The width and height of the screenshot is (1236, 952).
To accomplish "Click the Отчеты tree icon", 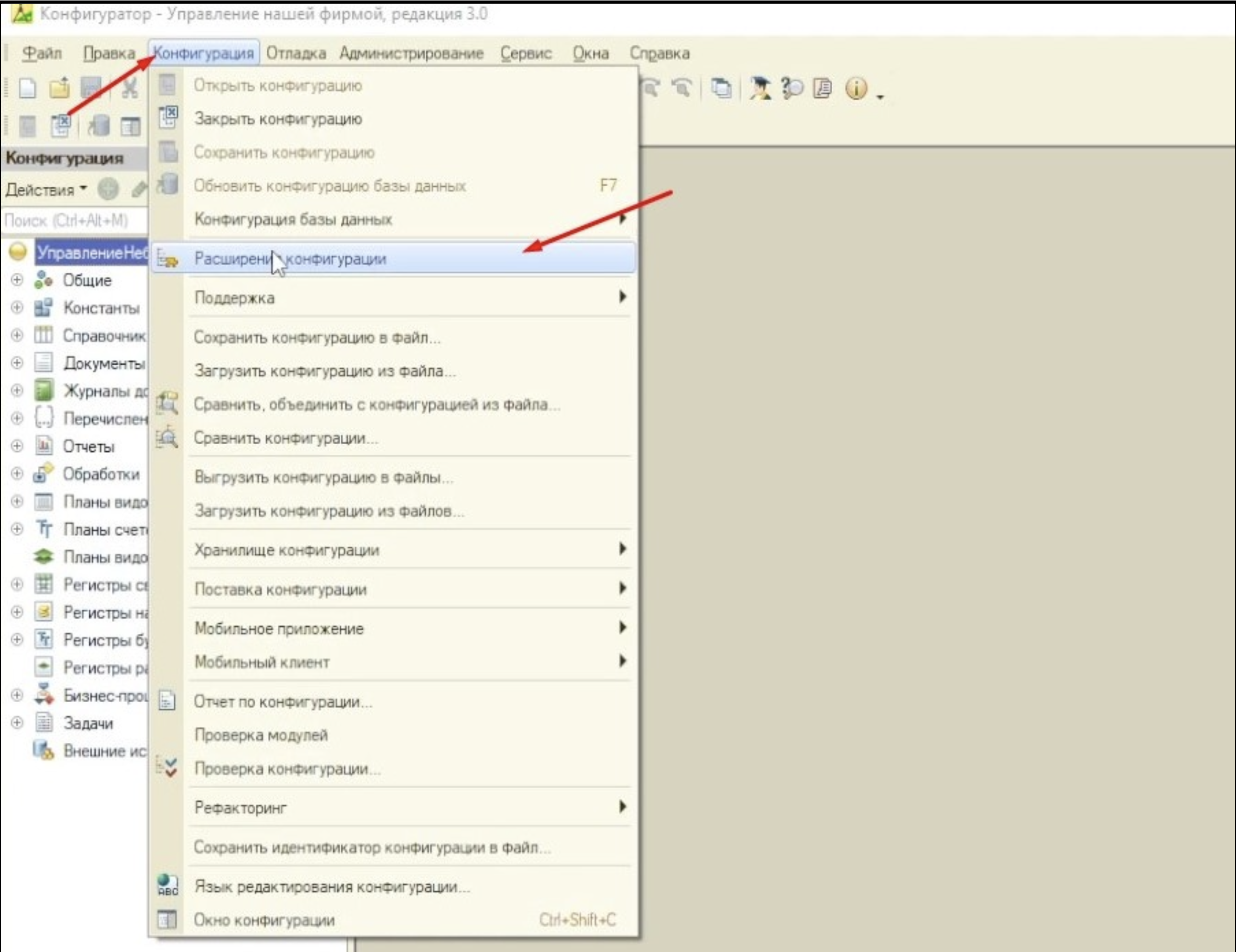I will click(44, 446).
